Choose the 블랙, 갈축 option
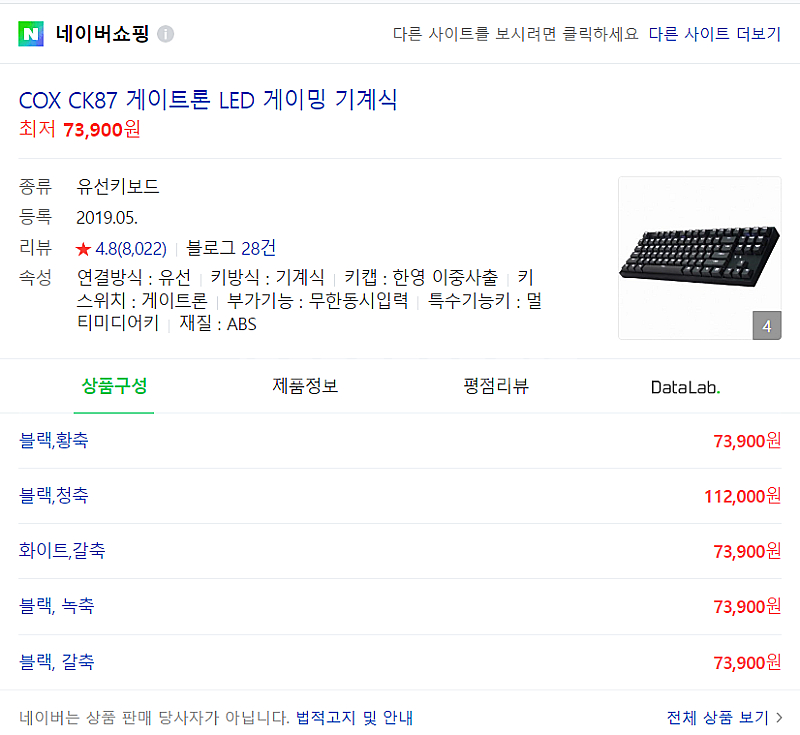This screenshot has height=735, width=800. (57, 662)
